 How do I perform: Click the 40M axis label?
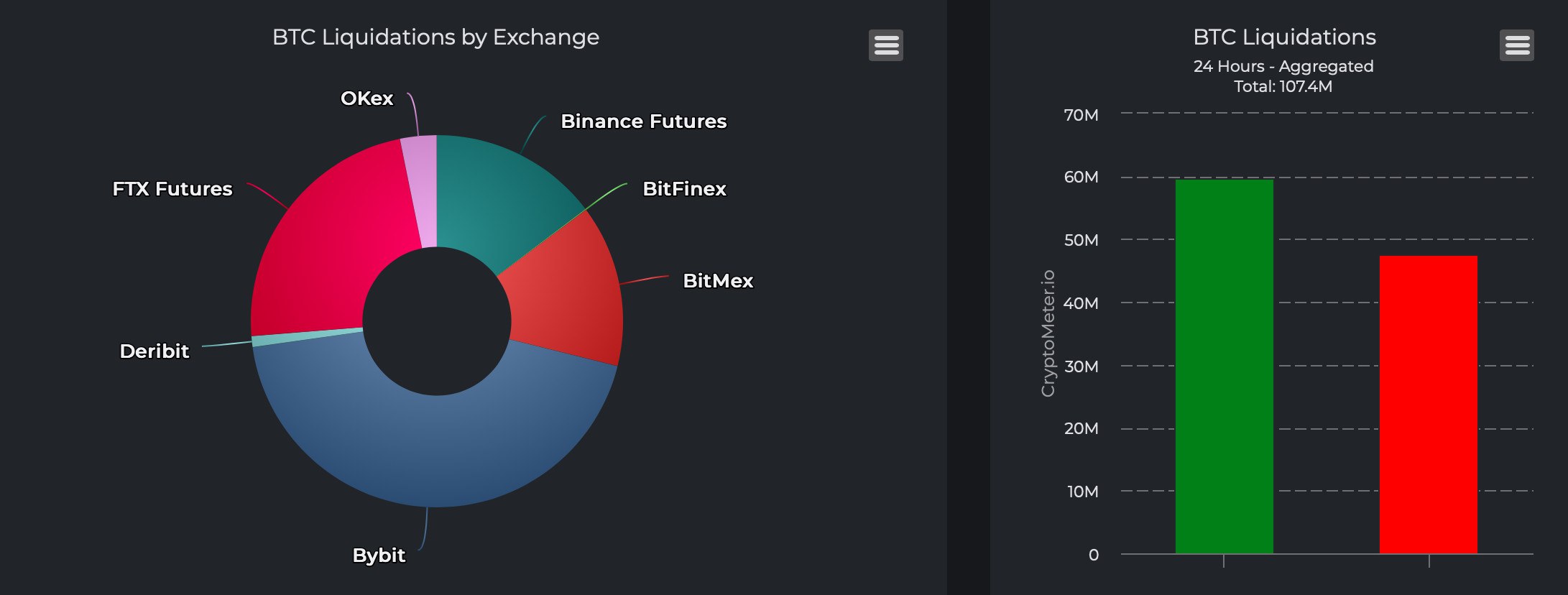pos(1082,303)
